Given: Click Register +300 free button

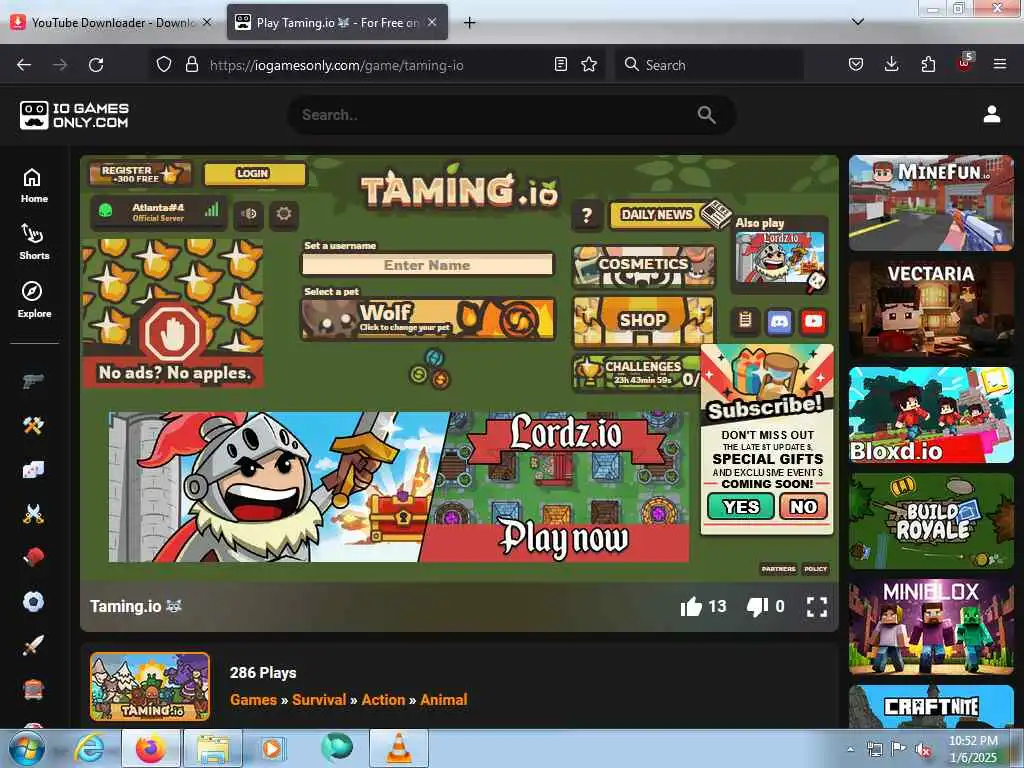Looking at the screenshot, I should pyautogui.click(x=140, y=174).
